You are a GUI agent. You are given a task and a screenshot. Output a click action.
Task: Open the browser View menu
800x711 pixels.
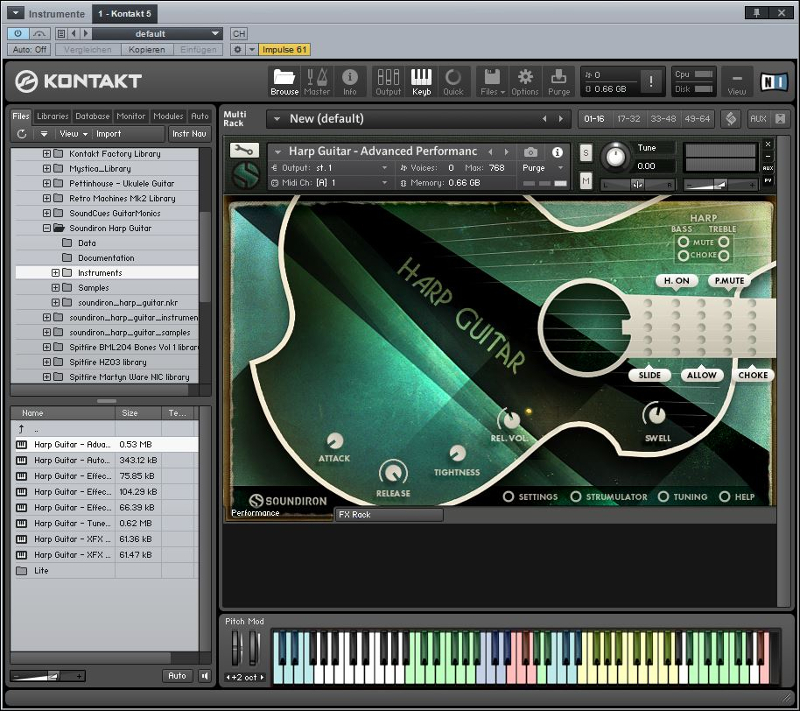coord(73,134)
